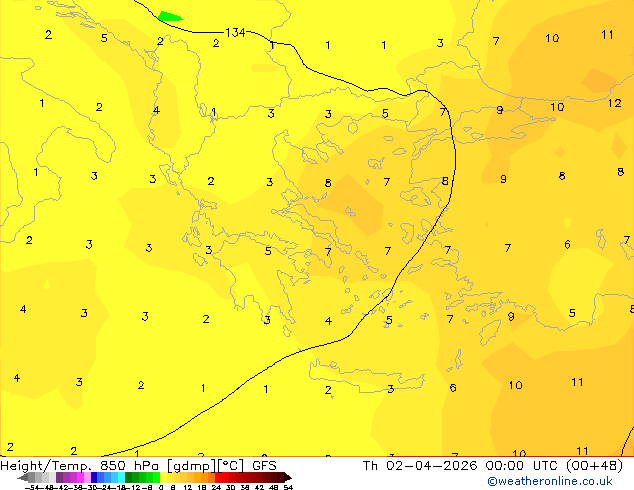Viewport: 634px width, 490px height.
Task: Click the green cold patch on the map
Action: coord(169,16)
